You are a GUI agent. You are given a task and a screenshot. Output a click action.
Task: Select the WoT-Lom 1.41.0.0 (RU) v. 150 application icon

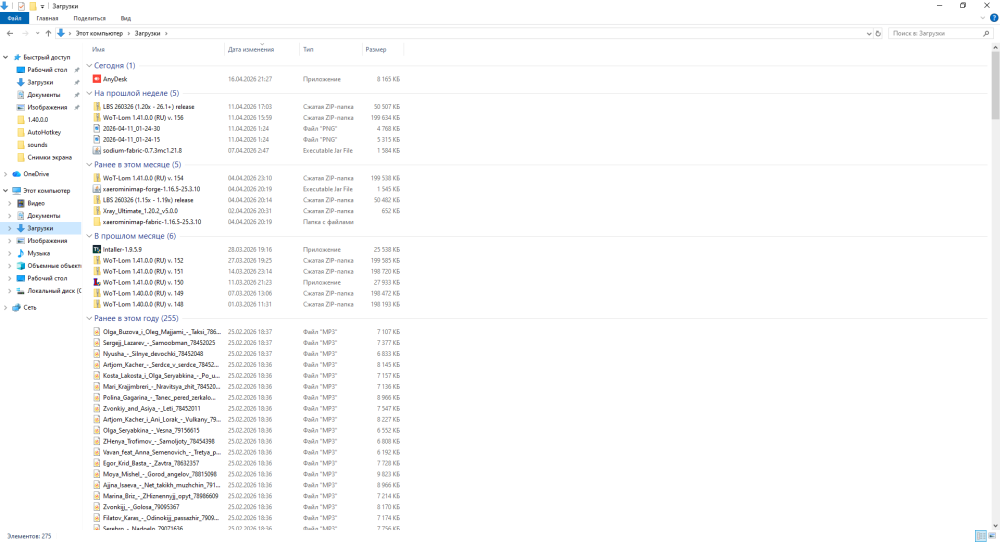click(x=96, y=282)
